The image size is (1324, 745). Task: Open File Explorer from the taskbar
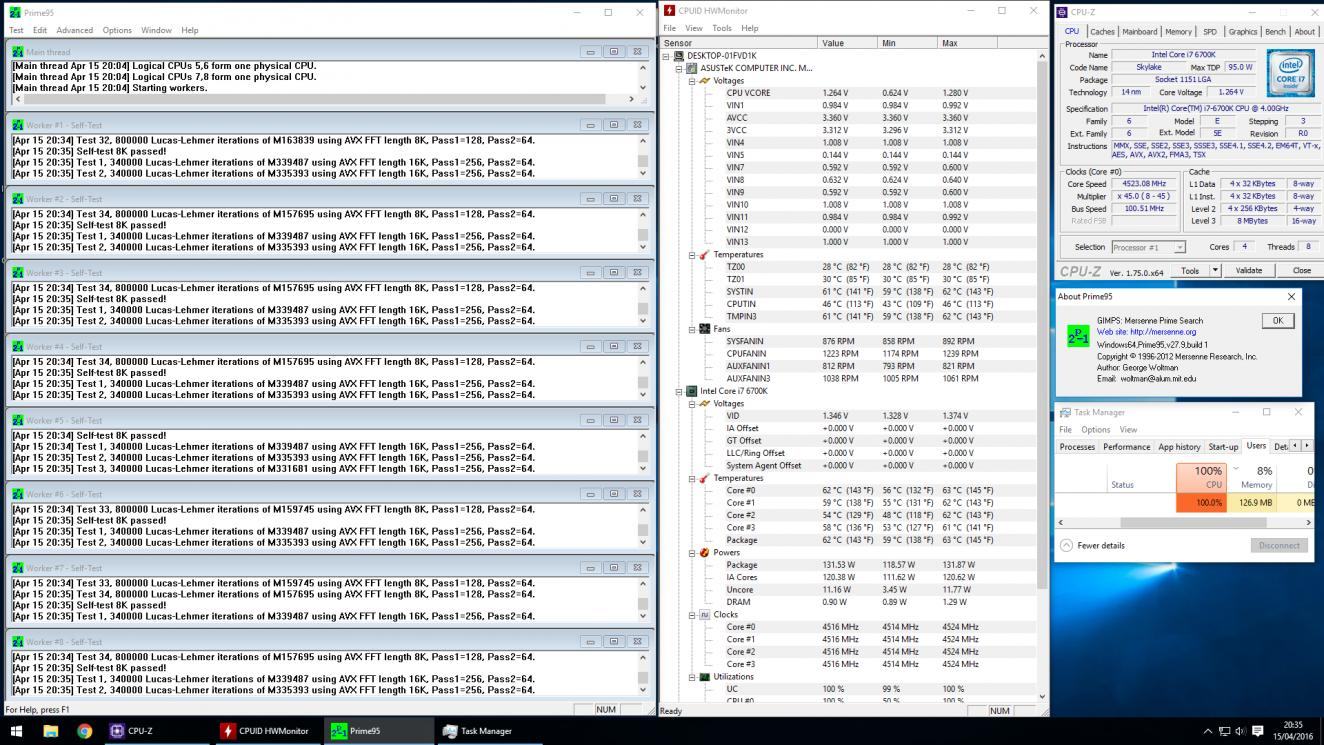tap(51, 731)
